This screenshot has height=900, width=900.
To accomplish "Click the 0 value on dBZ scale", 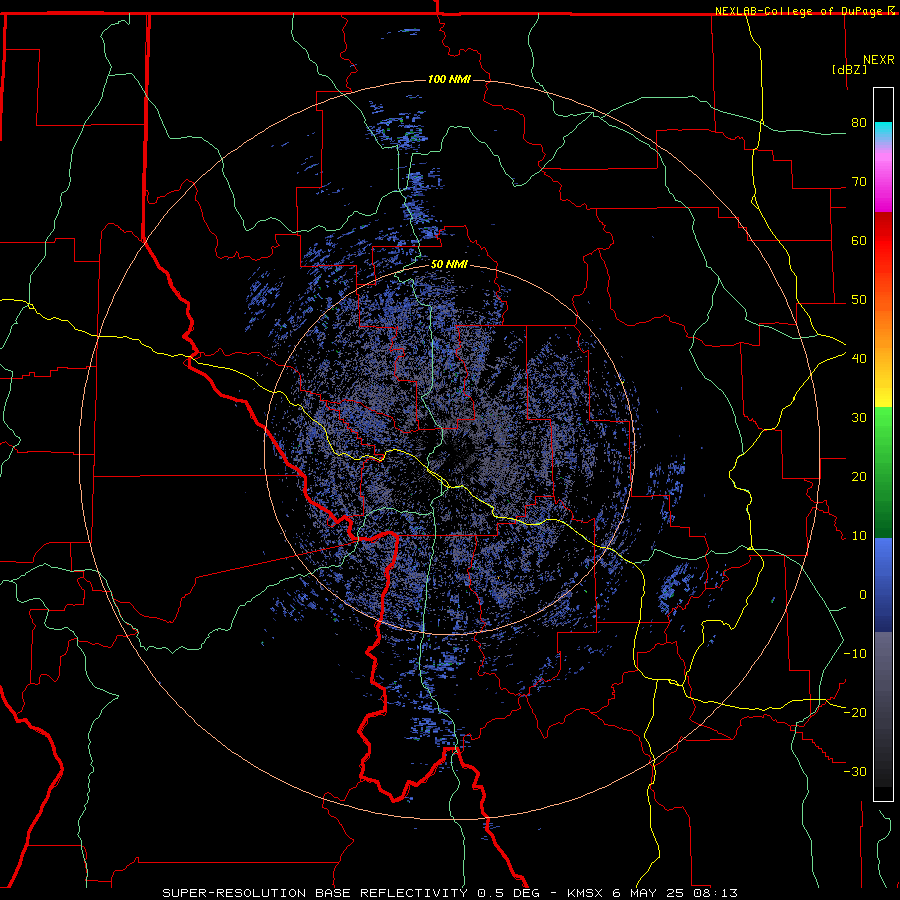I will coord(863,595).
